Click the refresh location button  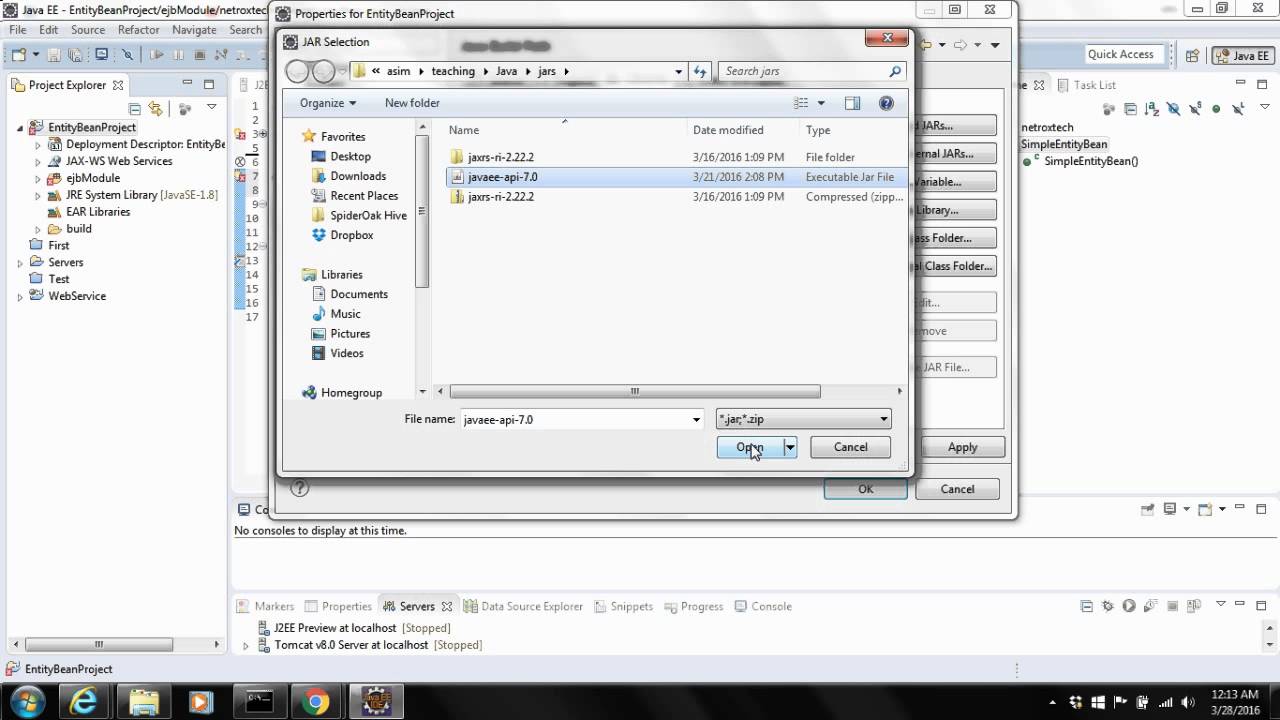click(x=700, y=71)
